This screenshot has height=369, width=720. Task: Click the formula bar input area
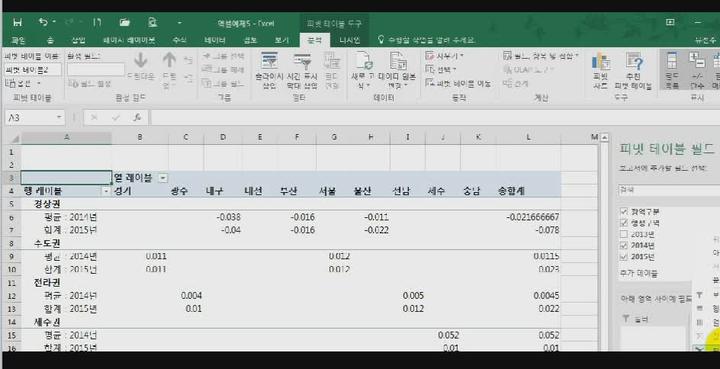point(434,117)
